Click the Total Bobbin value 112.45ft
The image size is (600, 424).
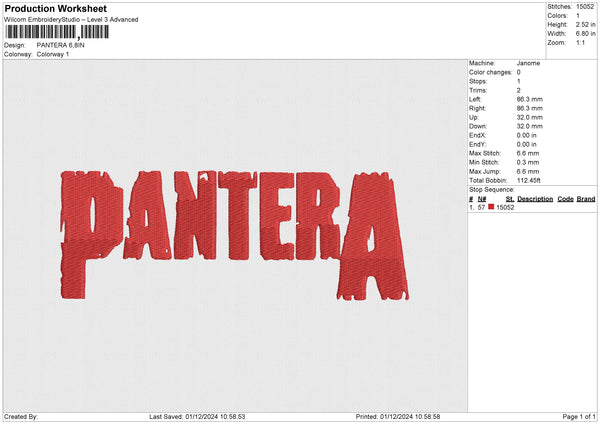[528, 180]
